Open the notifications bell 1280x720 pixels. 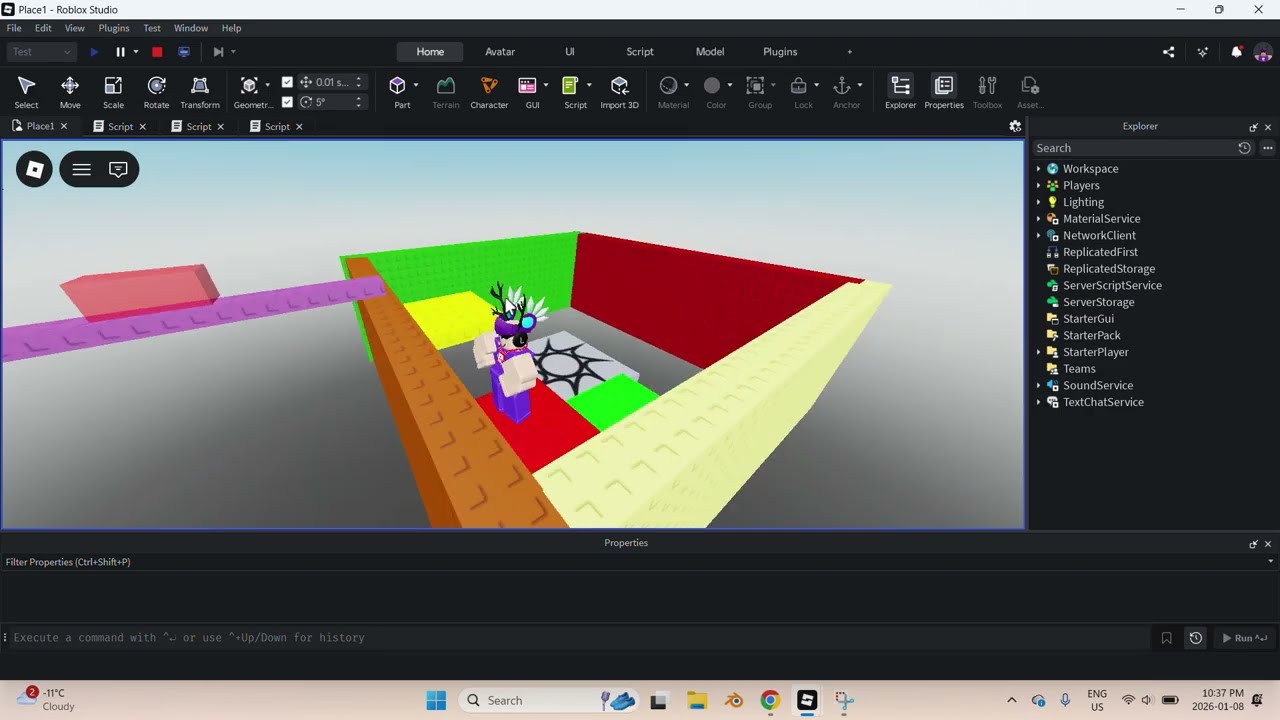1237,52
